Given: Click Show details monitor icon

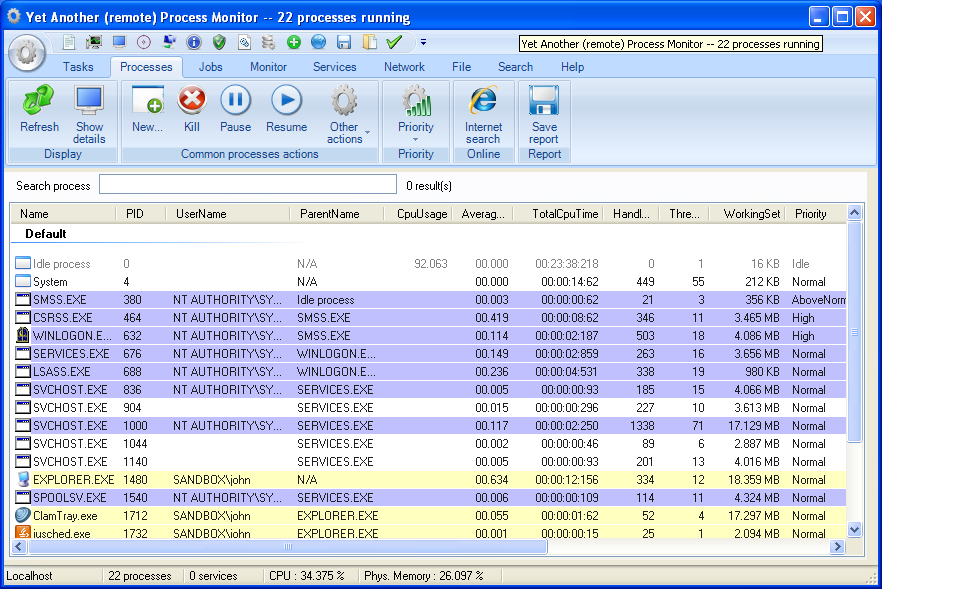Looking at the screenshot, I should click(x=89, y=112).
